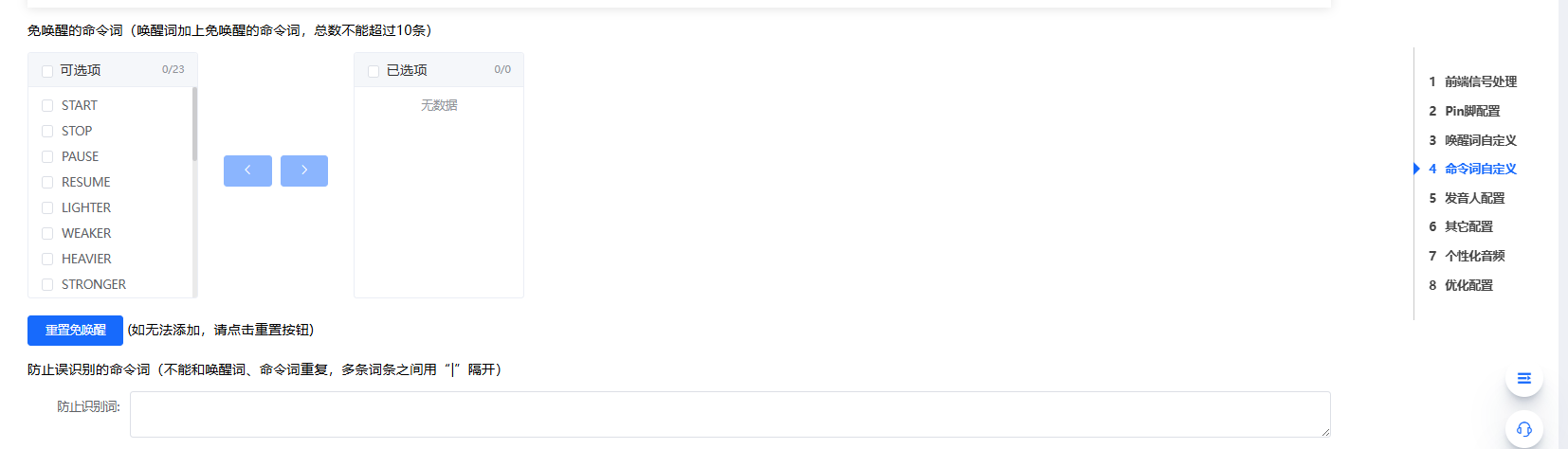Click the 重置免唤醒 button
Screen dimensions: 1568x449
[x=76, y=331]
